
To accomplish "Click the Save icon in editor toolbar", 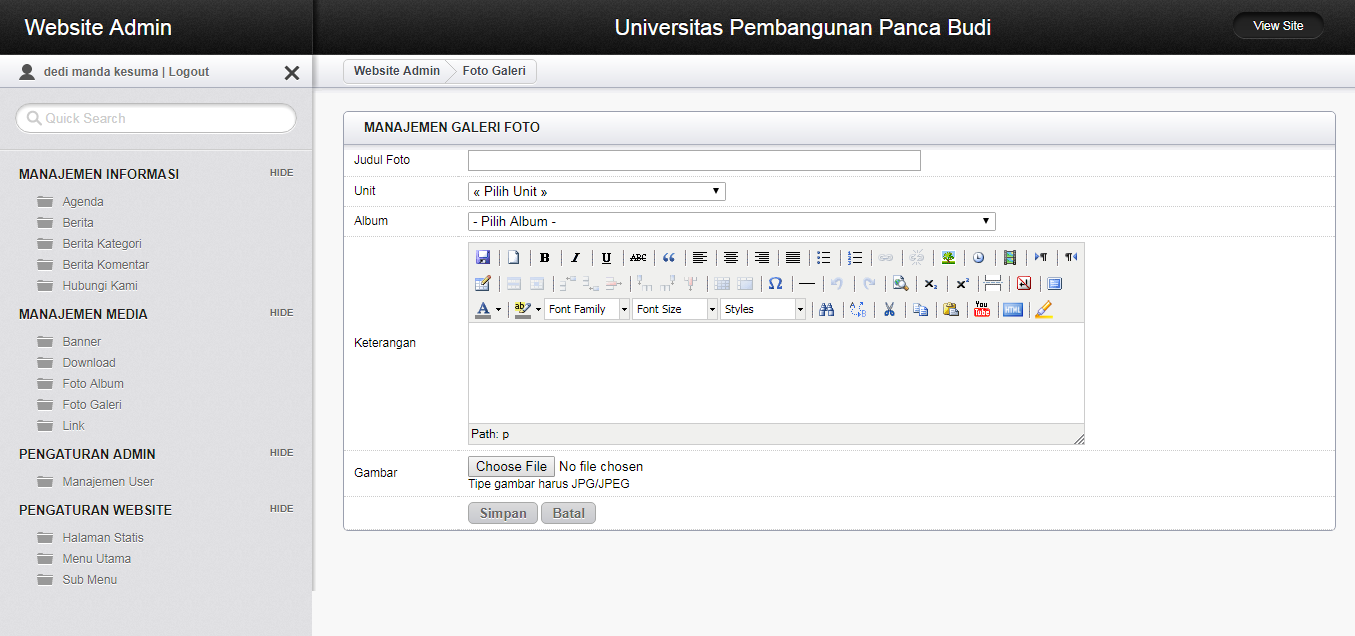I will tap(483, 257).
